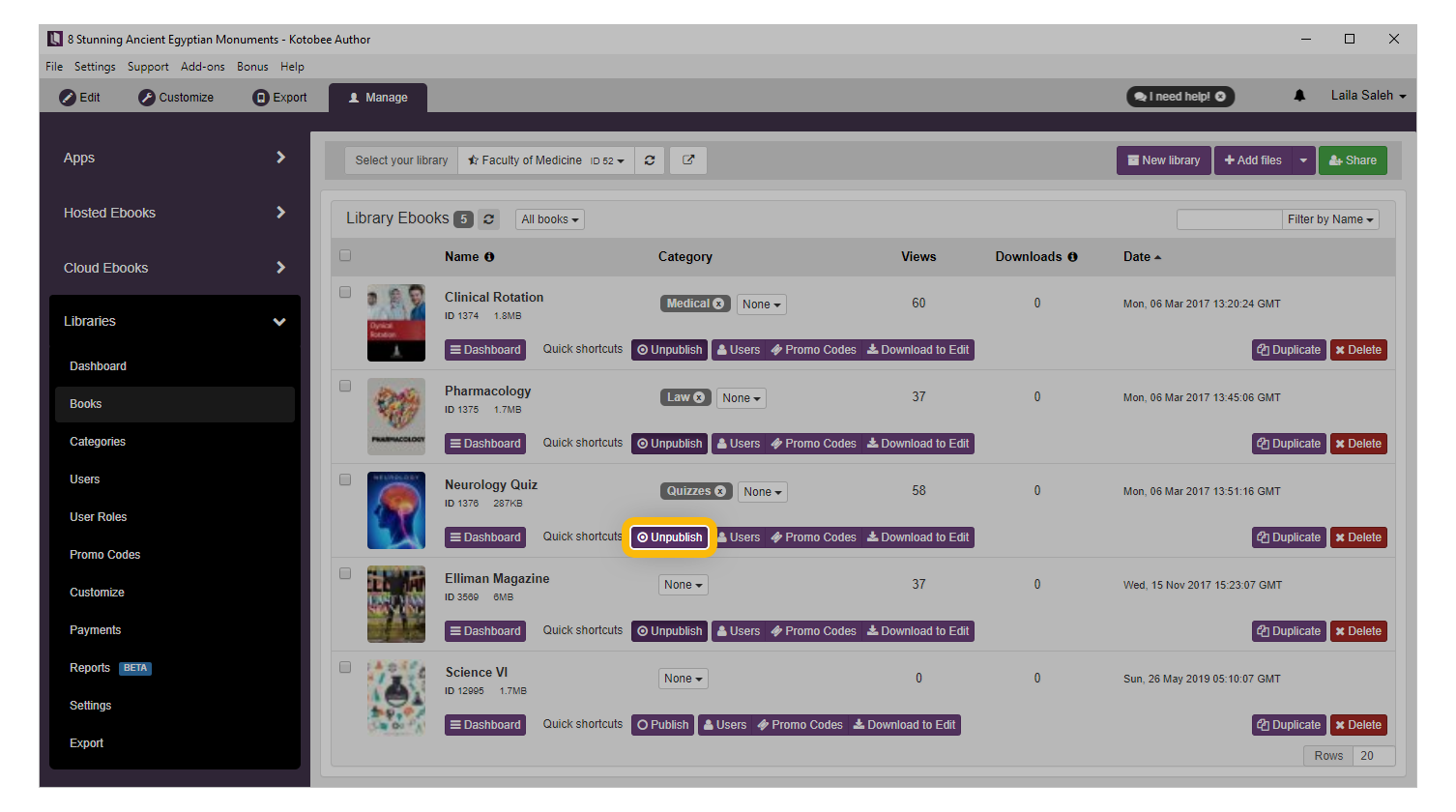Open the Filter by Name dropdown

(1330, 219)
